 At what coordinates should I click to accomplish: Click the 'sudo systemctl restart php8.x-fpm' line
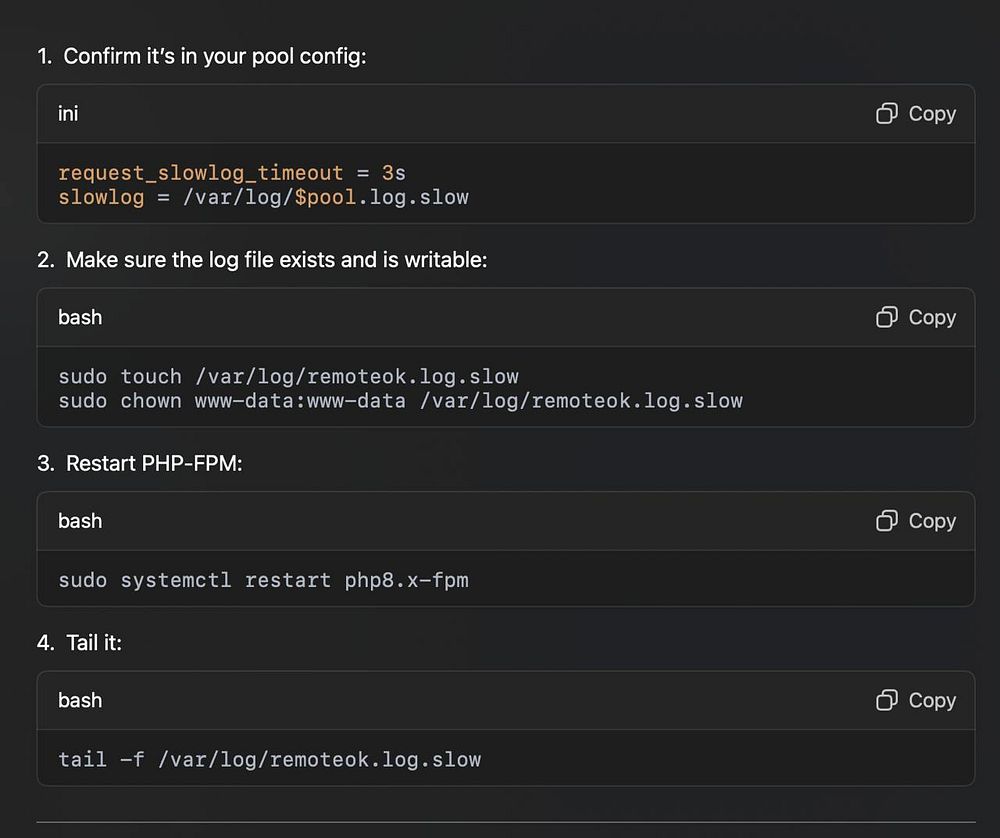263,580
